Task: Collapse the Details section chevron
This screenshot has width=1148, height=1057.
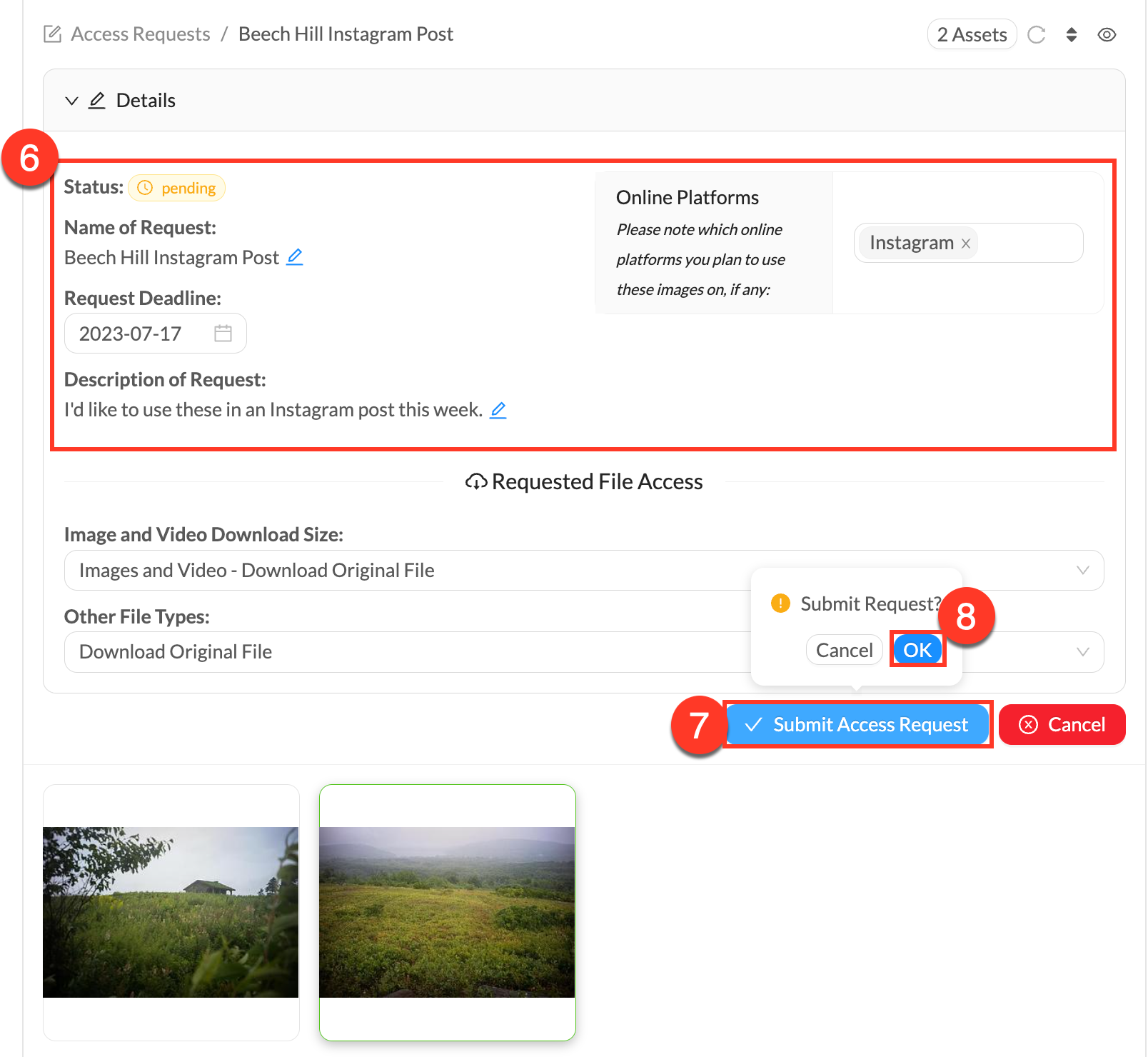Action: pyautogui.click(x=71, y=101)
